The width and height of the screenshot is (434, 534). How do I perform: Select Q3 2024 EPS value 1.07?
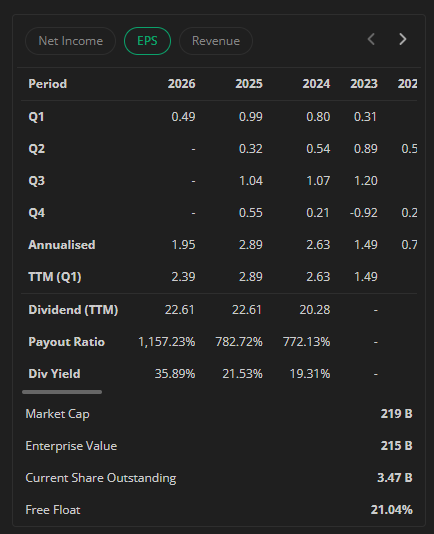coord(319,181)
